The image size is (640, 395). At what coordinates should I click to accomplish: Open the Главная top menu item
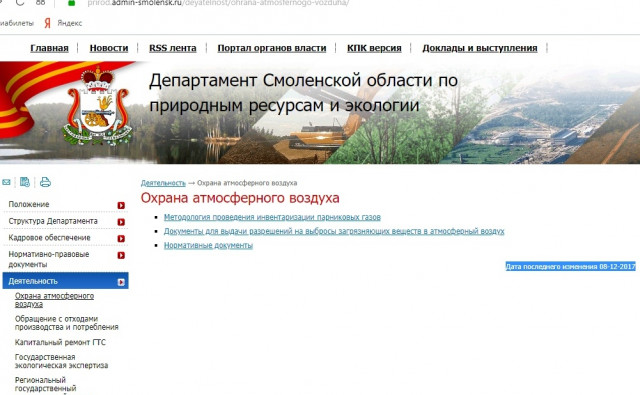49,48
